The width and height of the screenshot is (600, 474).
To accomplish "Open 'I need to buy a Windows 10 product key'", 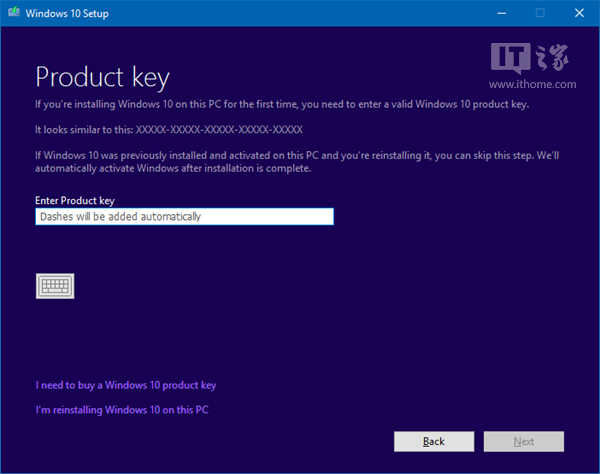I will [126, 385].
